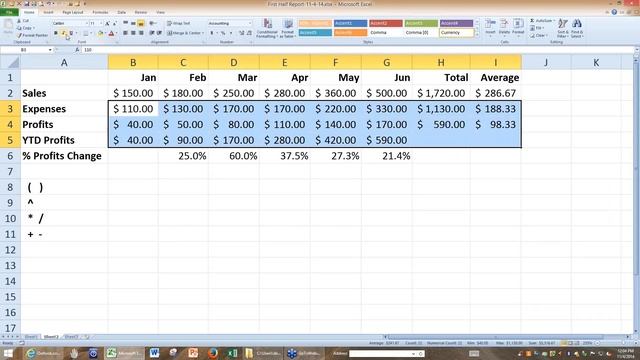Open the Font Color dropdown arrow
The width and height of the screenshot is (640, 360).
(116, 33)
